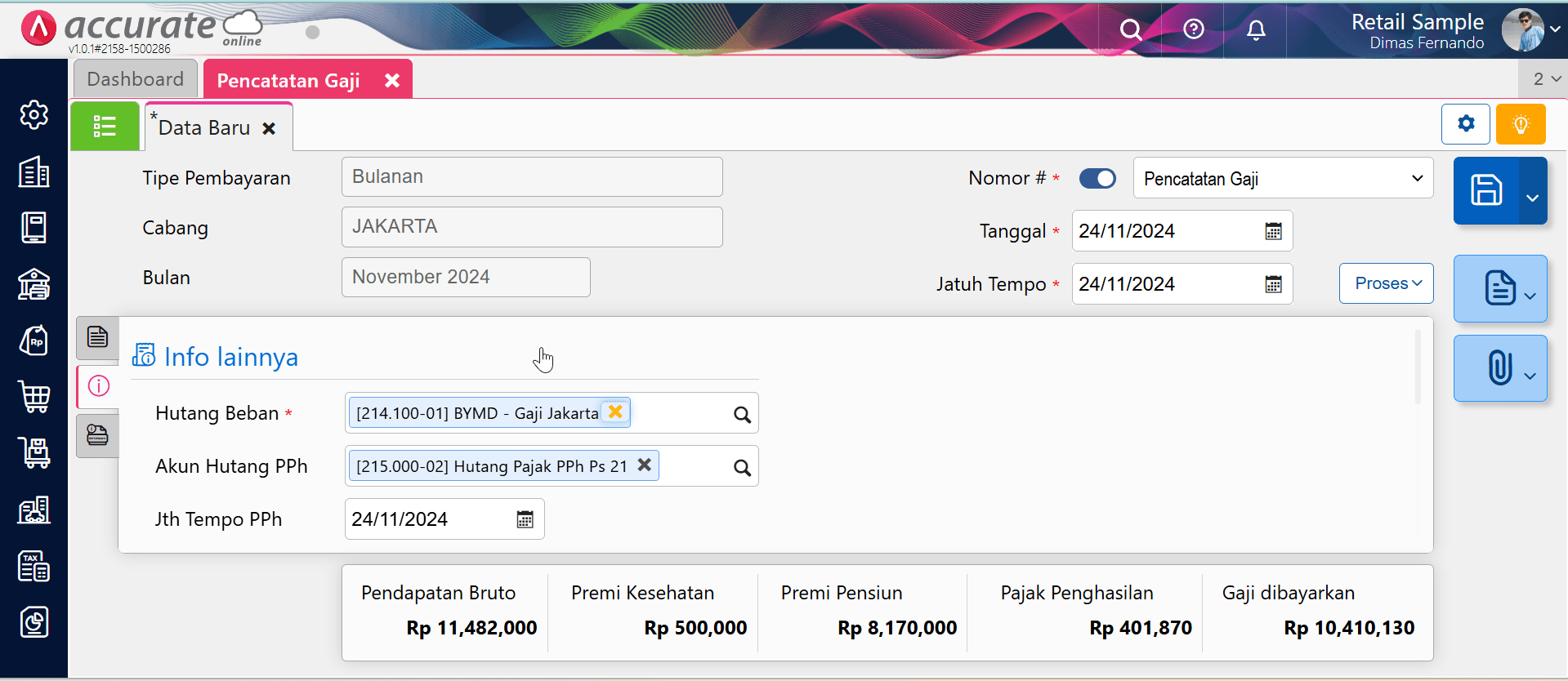Open the TAX module icon in sidebar
Viewport: 1568px width, 681px height.
34,566
